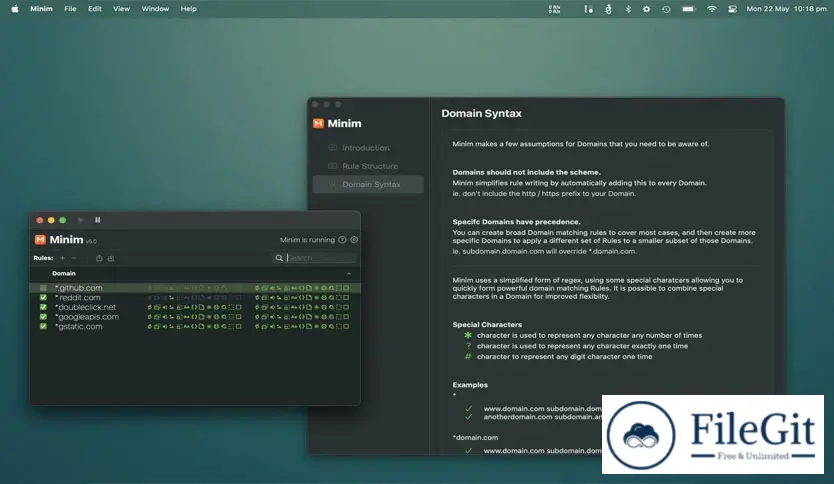Pause Minim with the pause button
The width and height of the screenshot is (834, 484).
click(x=97, y=220)
